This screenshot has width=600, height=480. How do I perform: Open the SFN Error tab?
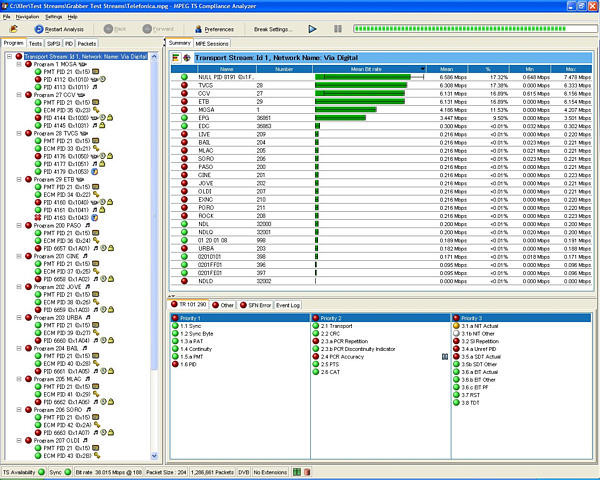tap(255, 304)
